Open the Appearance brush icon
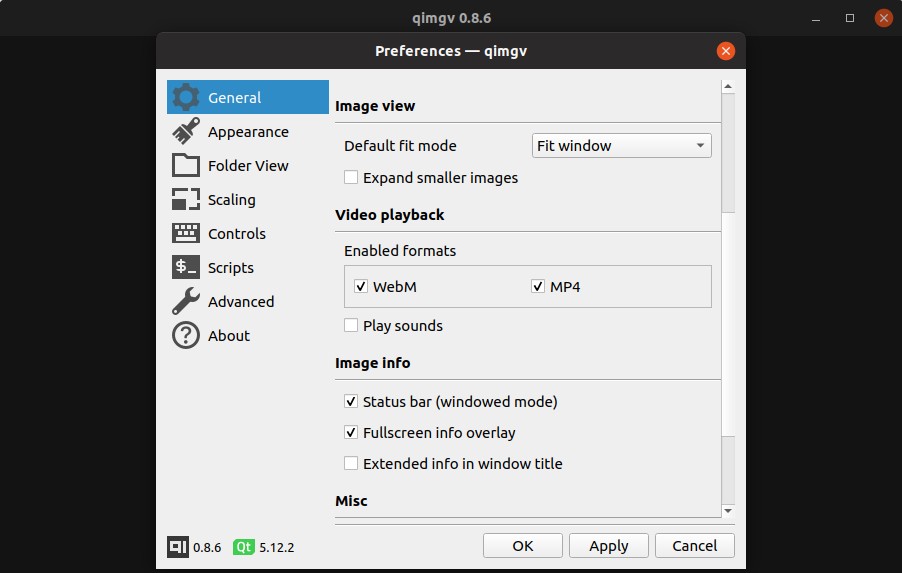 (x=186, y=131)
